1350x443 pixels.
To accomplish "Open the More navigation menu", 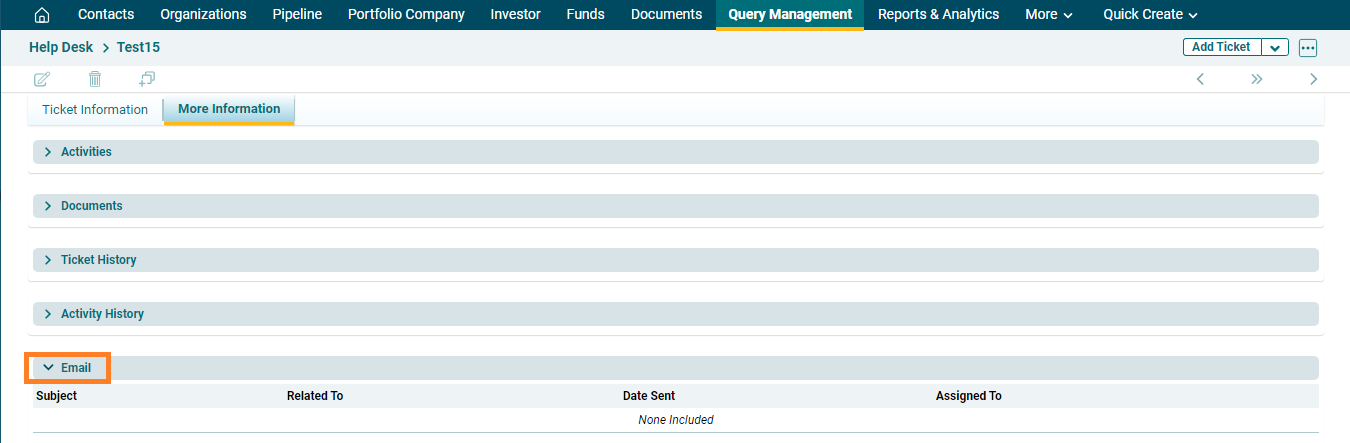I will pyautogui.click(x=1048, y=14).
